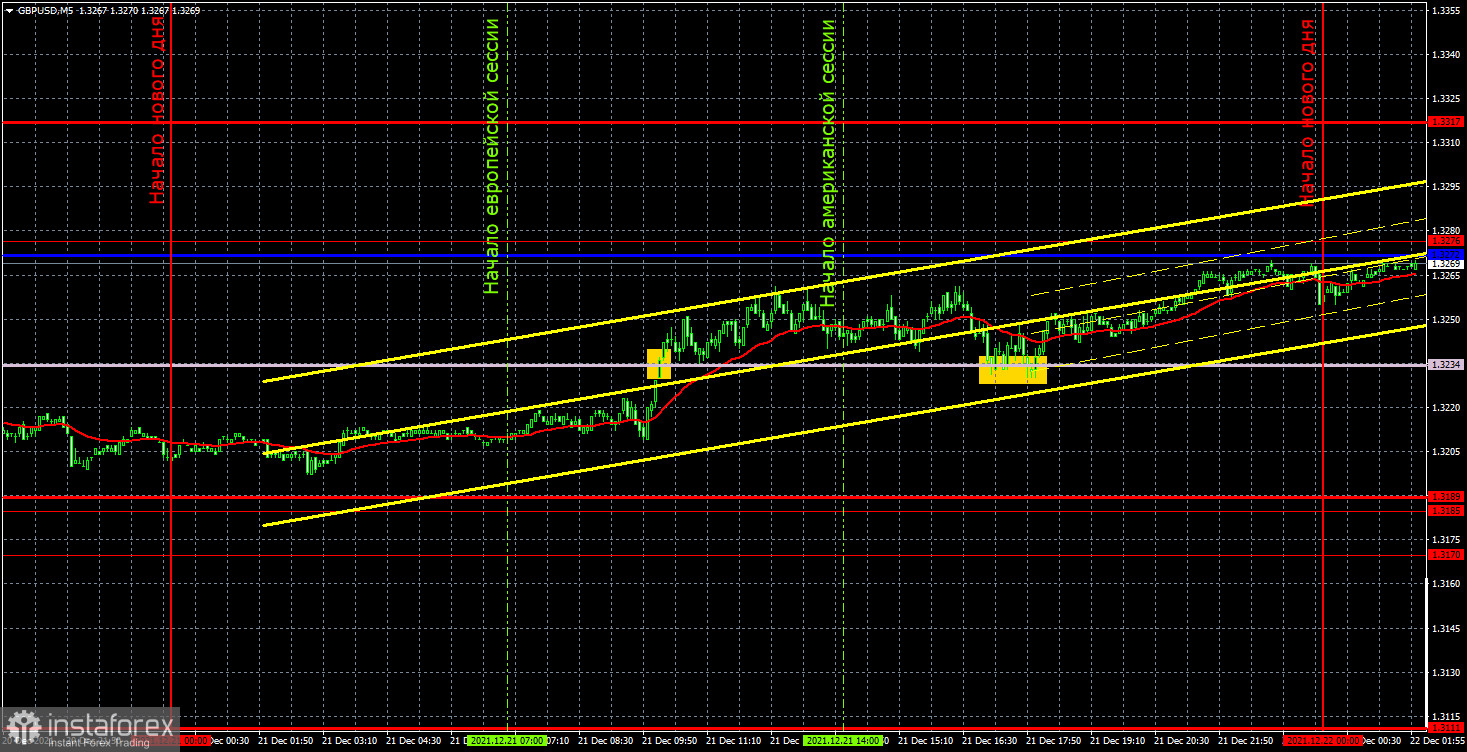Select the red 1.3170 level price label
Viewport: 1467px width, 752px height.
click(1446, 554)
